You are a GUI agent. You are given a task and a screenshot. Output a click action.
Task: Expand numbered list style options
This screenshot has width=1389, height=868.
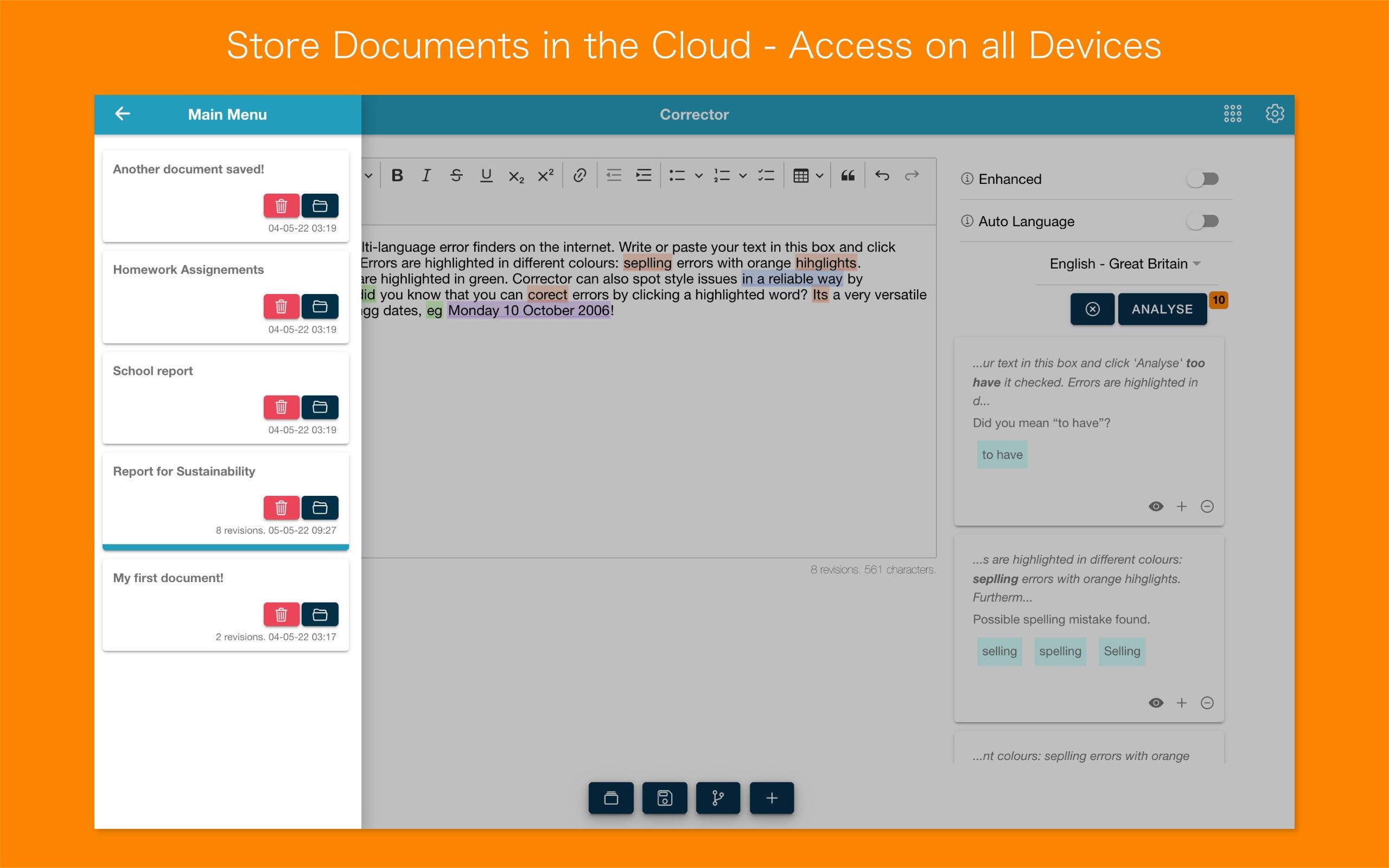[743, 176]
